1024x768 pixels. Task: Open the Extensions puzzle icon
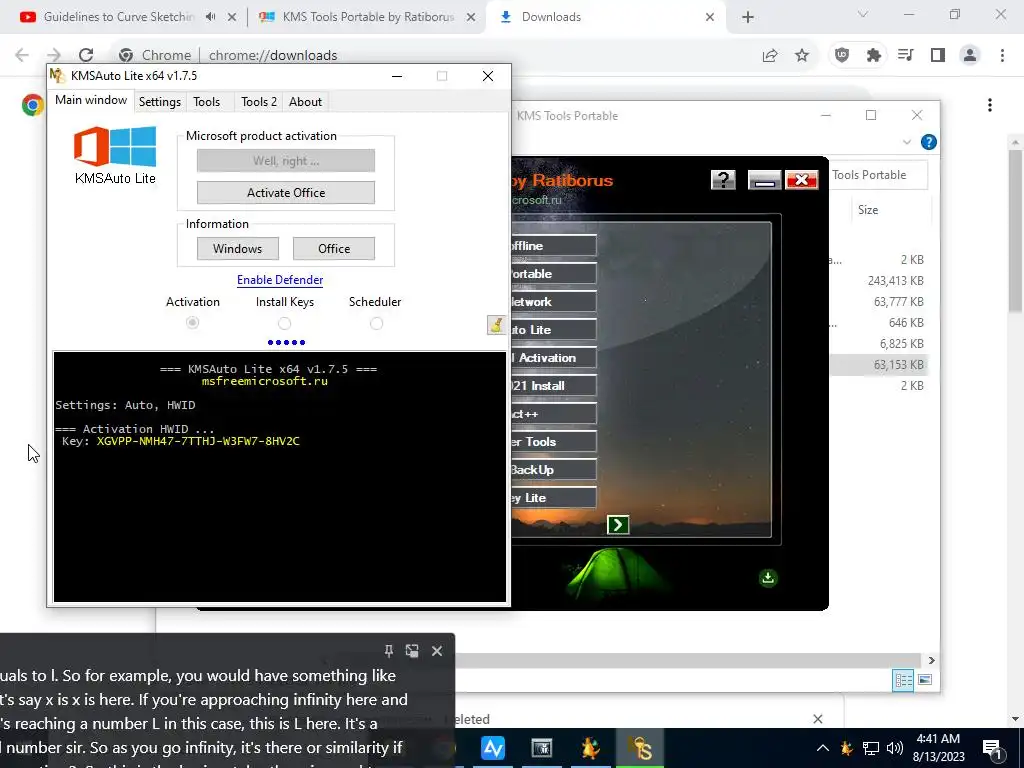click(x=874, y=56)
